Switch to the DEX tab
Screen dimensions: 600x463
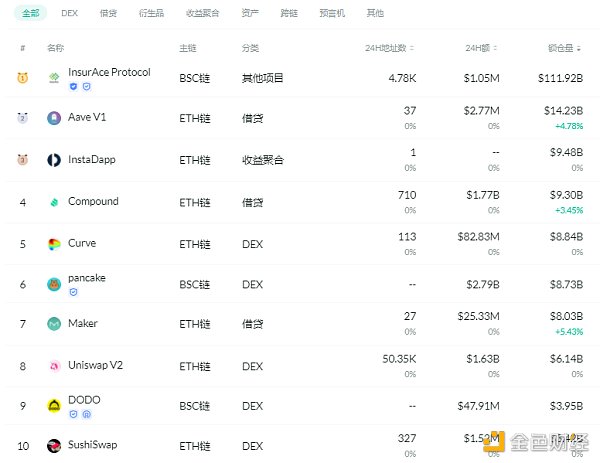[69, 13]
